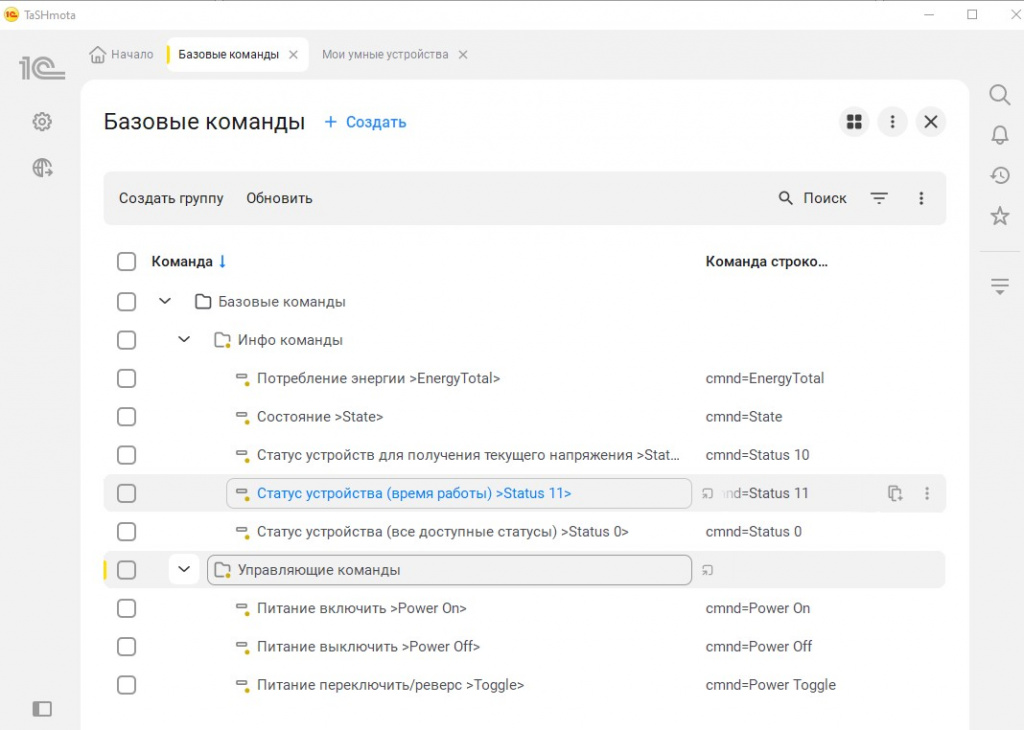Toggle the select-all checkbox in header
Image resolution: width=1024 pixels, height=730 pixels.
[x=126, y=262]
